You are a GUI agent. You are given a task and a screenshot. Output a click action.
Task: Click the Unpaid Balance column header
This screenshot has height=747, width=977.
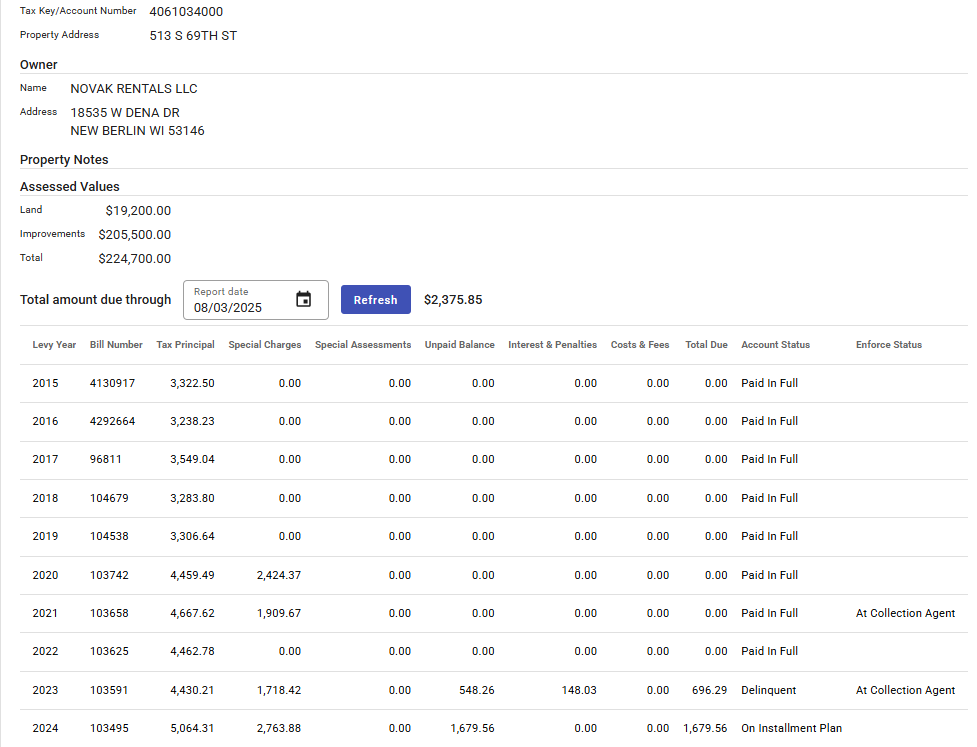(x=459, y=345)
